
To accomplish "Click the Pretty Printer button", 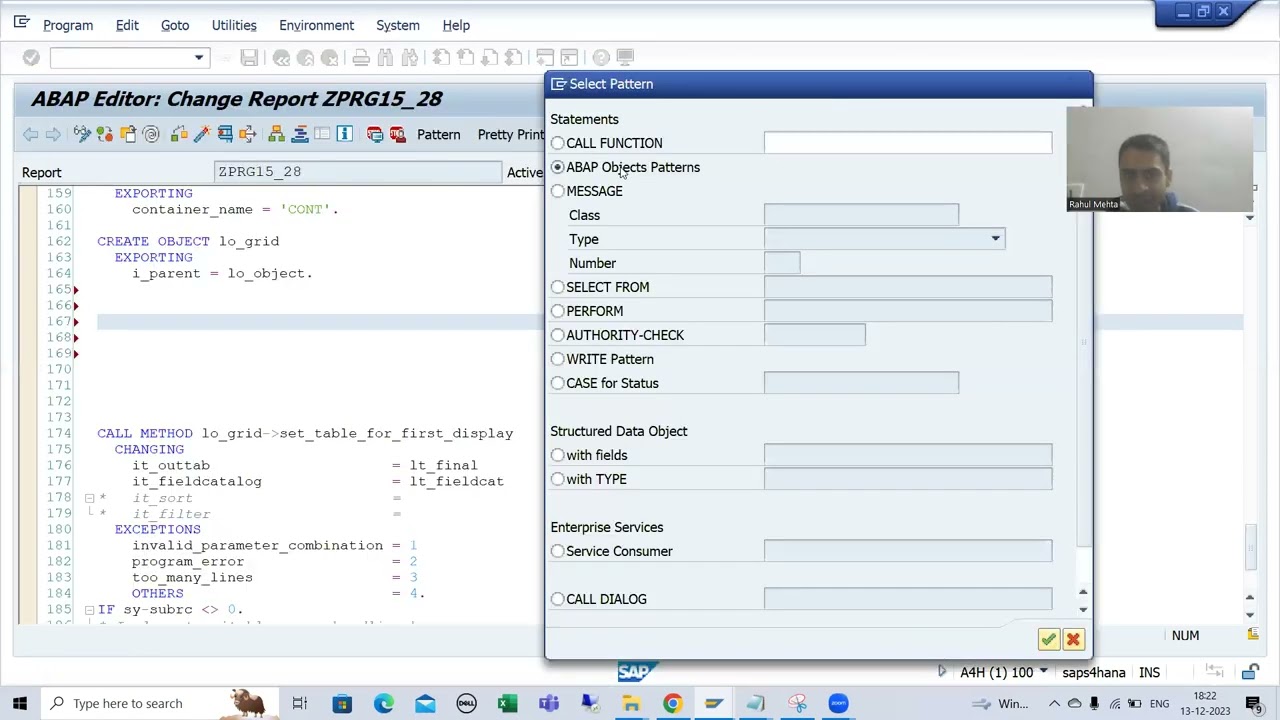I will pyautogui.click(x=510, y=134).
